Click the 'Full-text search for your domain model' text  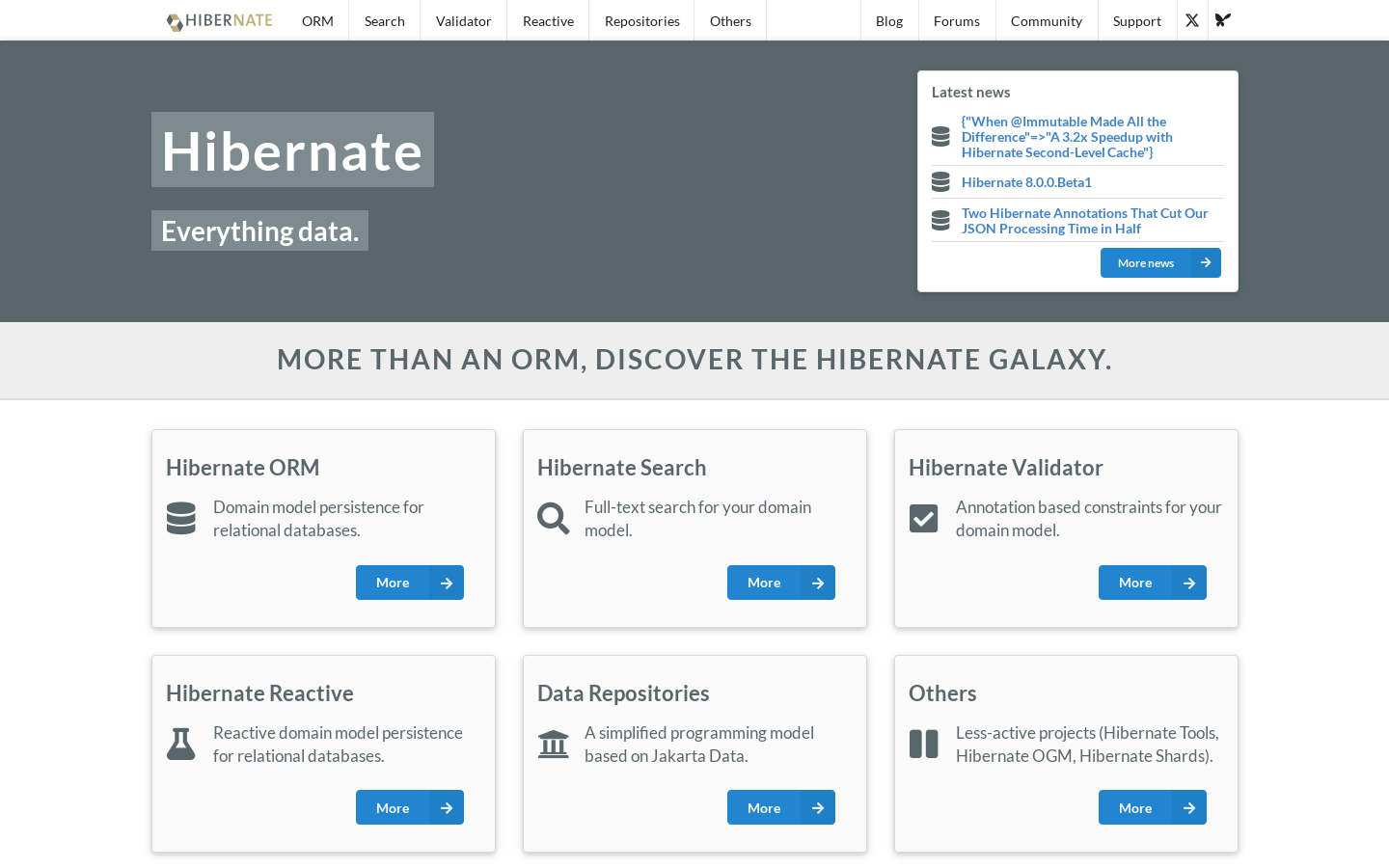tap(698, 519)
